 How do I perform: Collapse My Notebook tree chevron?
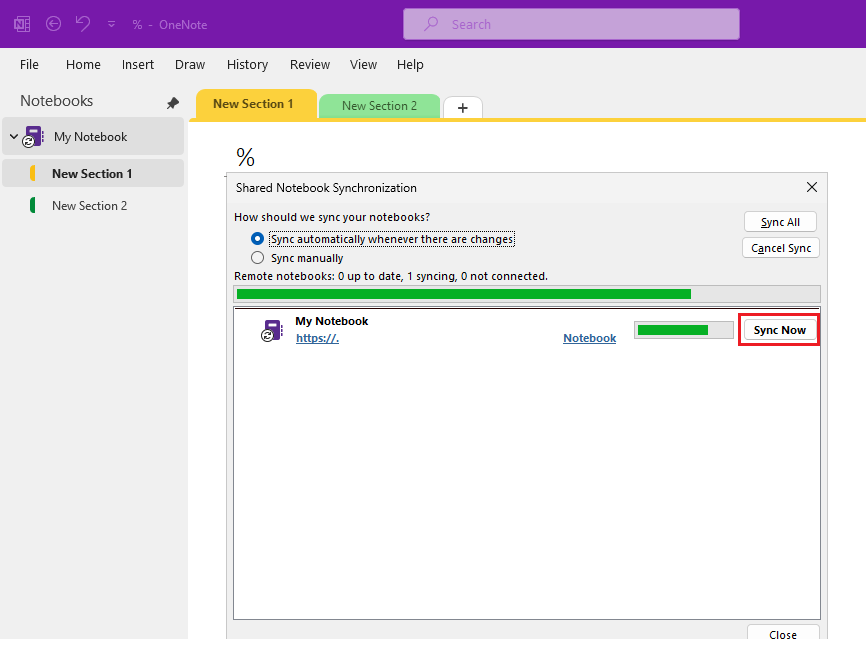coord(14,136)
